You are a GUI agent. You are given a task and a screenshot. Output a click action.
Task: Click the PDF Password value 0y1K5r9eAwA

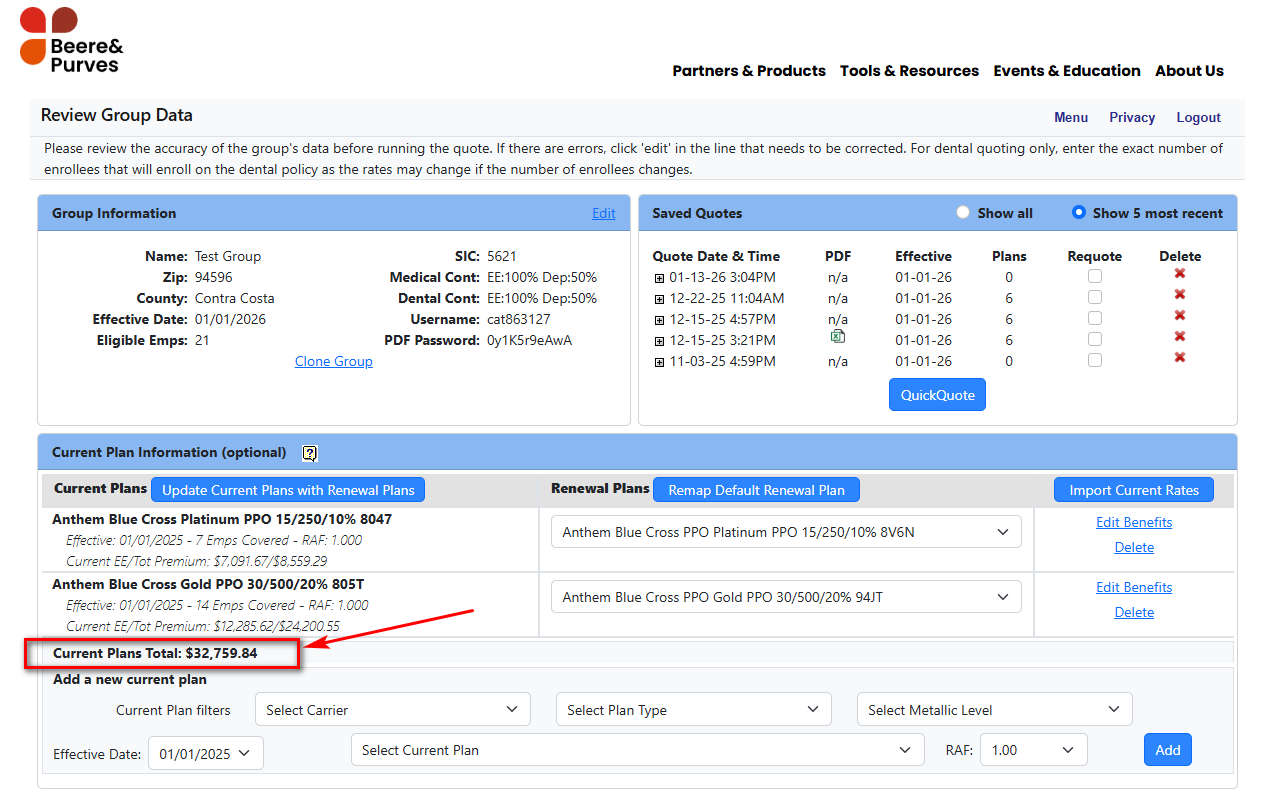(x=530, y=340)
